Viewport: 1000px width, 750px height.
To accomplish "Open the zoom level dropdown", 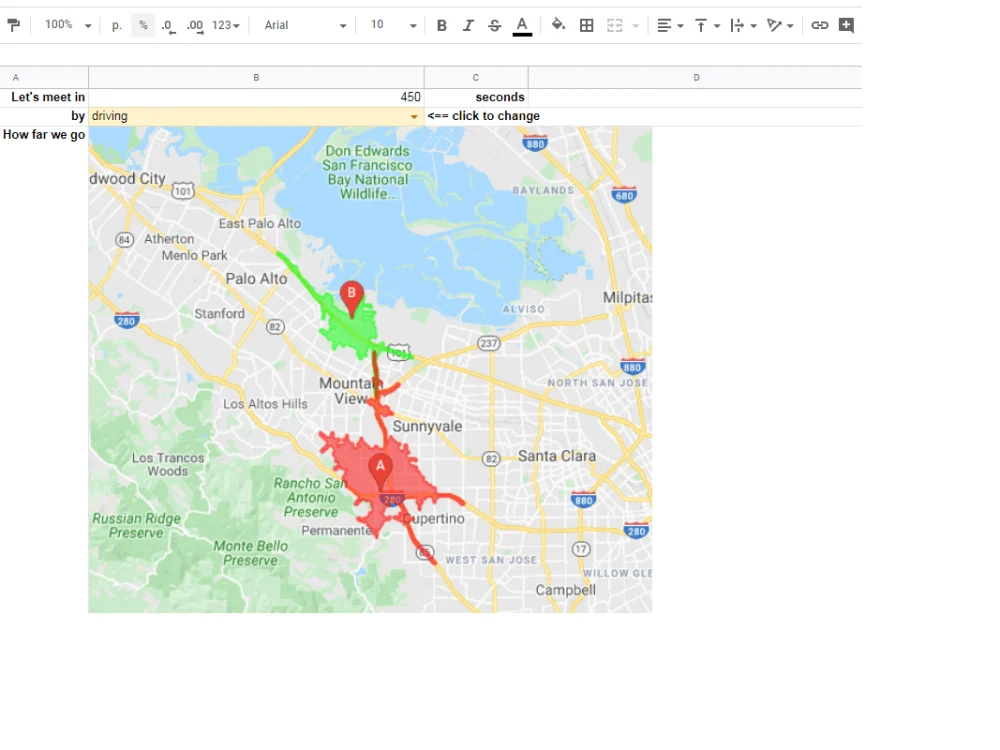I will 66,25.
